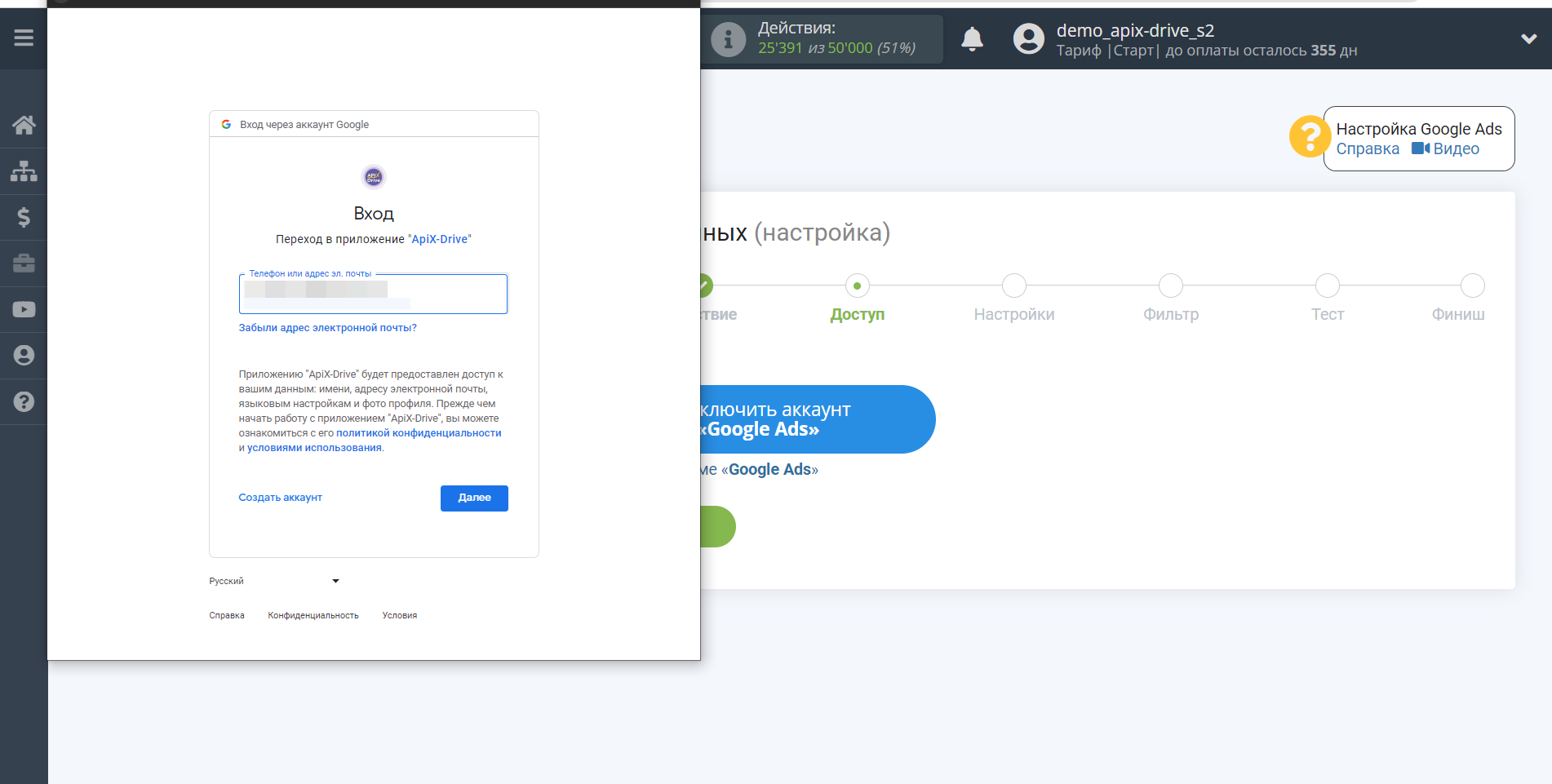
Task: Select the Настройки step in the wizard
Action: tap(1013, 299)
